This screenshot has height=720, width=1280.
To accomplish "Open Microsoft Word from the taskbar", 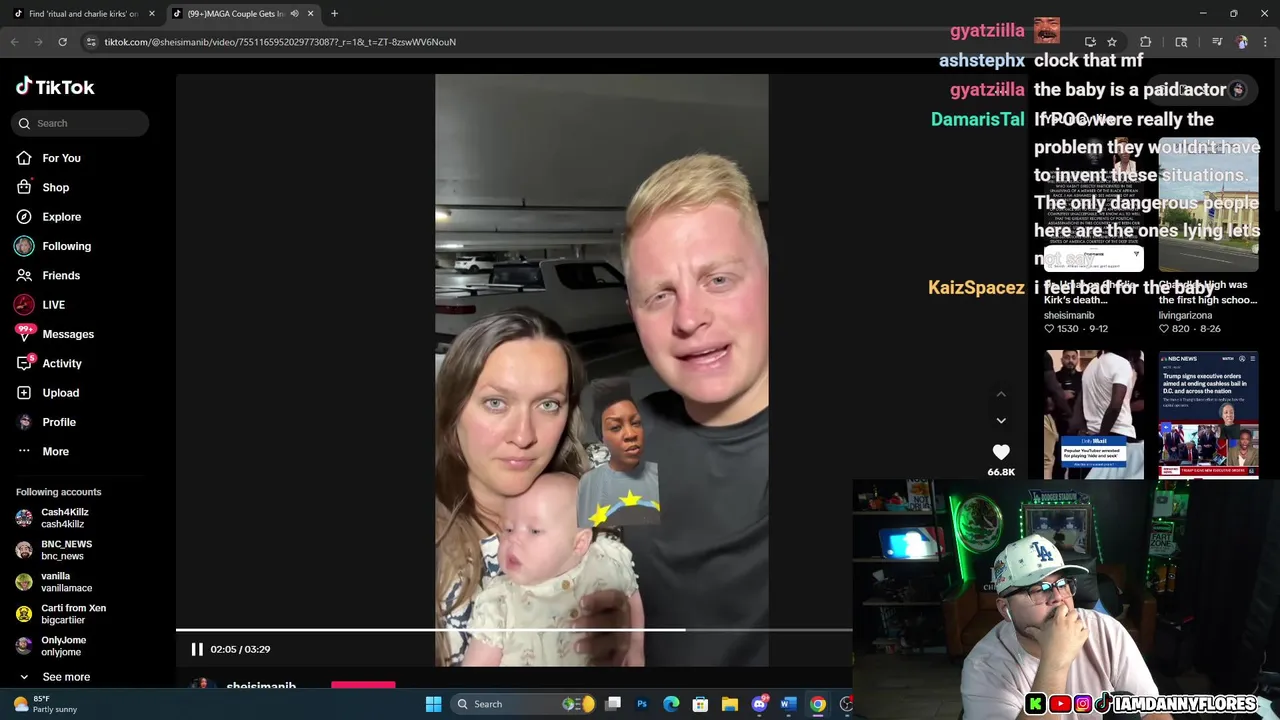I will coord(788,704).
